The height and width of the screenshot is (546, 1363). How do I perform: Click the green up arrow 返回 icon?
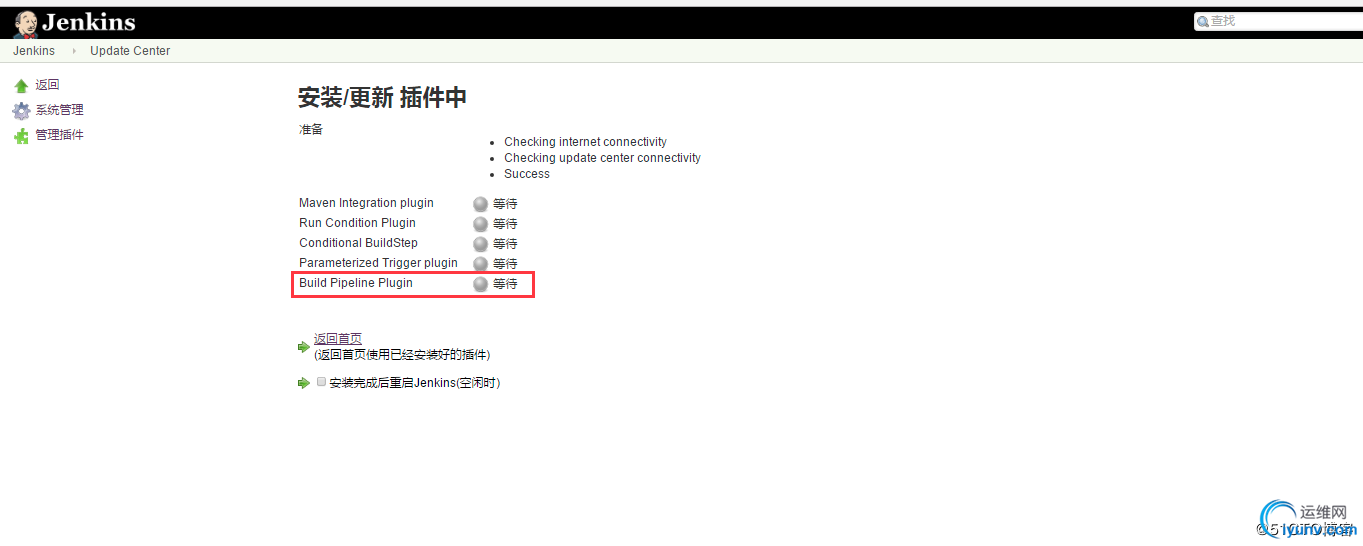[21, 86]
